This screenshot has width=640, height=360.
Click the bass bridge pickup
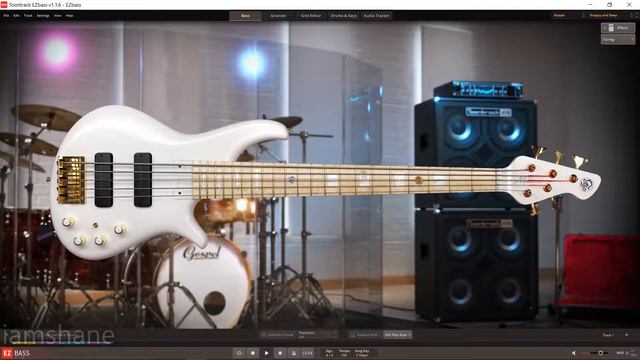pyautogui.click(x=104, y=180)
